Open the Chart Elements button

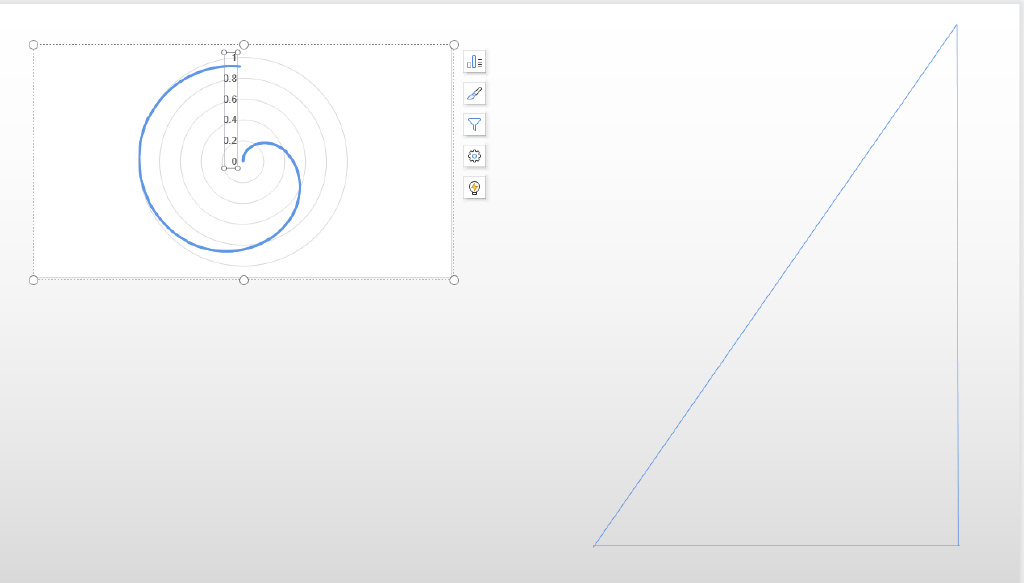[474, 62]
